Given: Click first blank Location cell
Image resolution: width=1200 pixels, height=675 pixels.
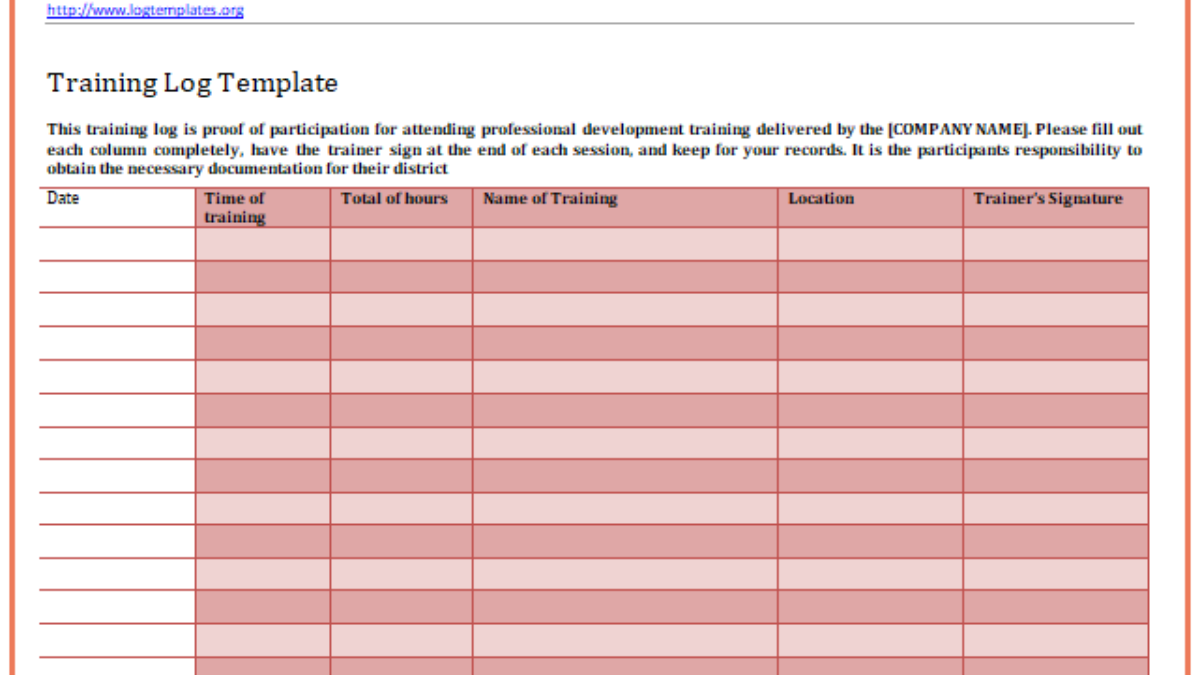Looking at the screenshot, I should pos(870,244).
